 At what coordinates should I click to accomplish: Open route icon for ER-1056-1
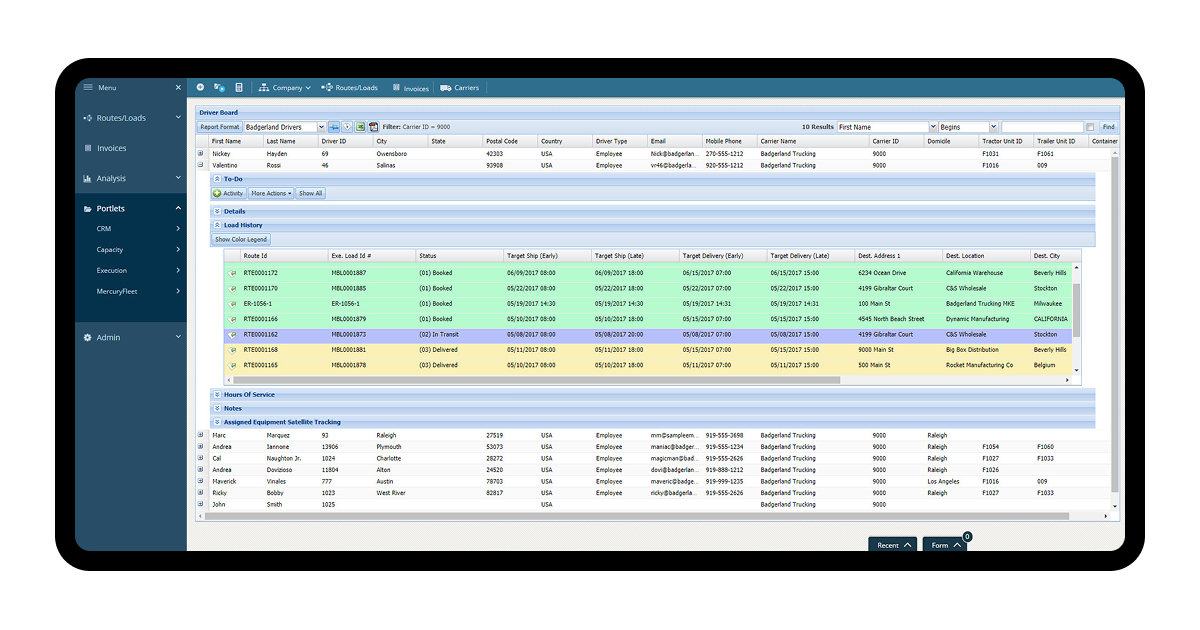click(233, 304)
